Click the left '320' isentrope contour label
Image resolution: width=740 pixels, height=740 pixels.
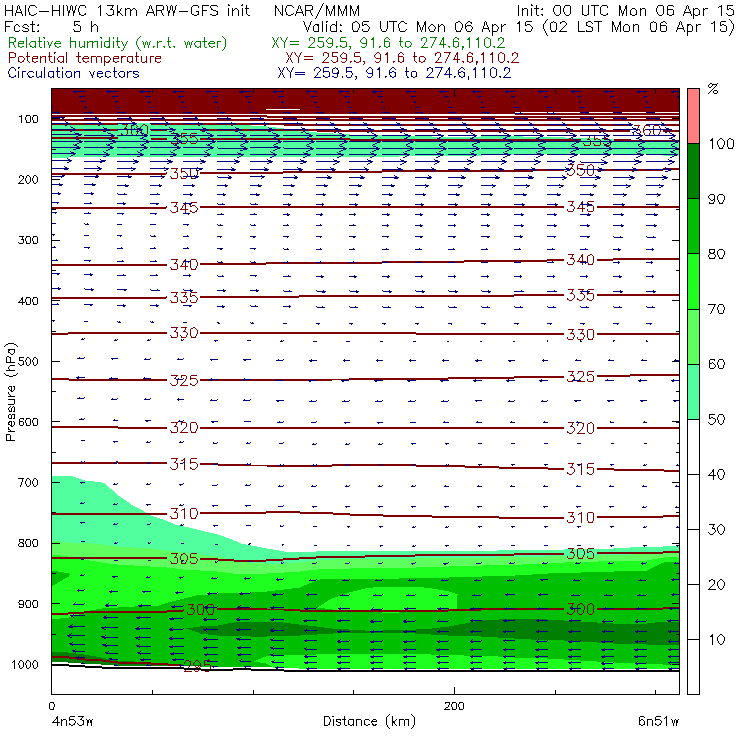184,428
